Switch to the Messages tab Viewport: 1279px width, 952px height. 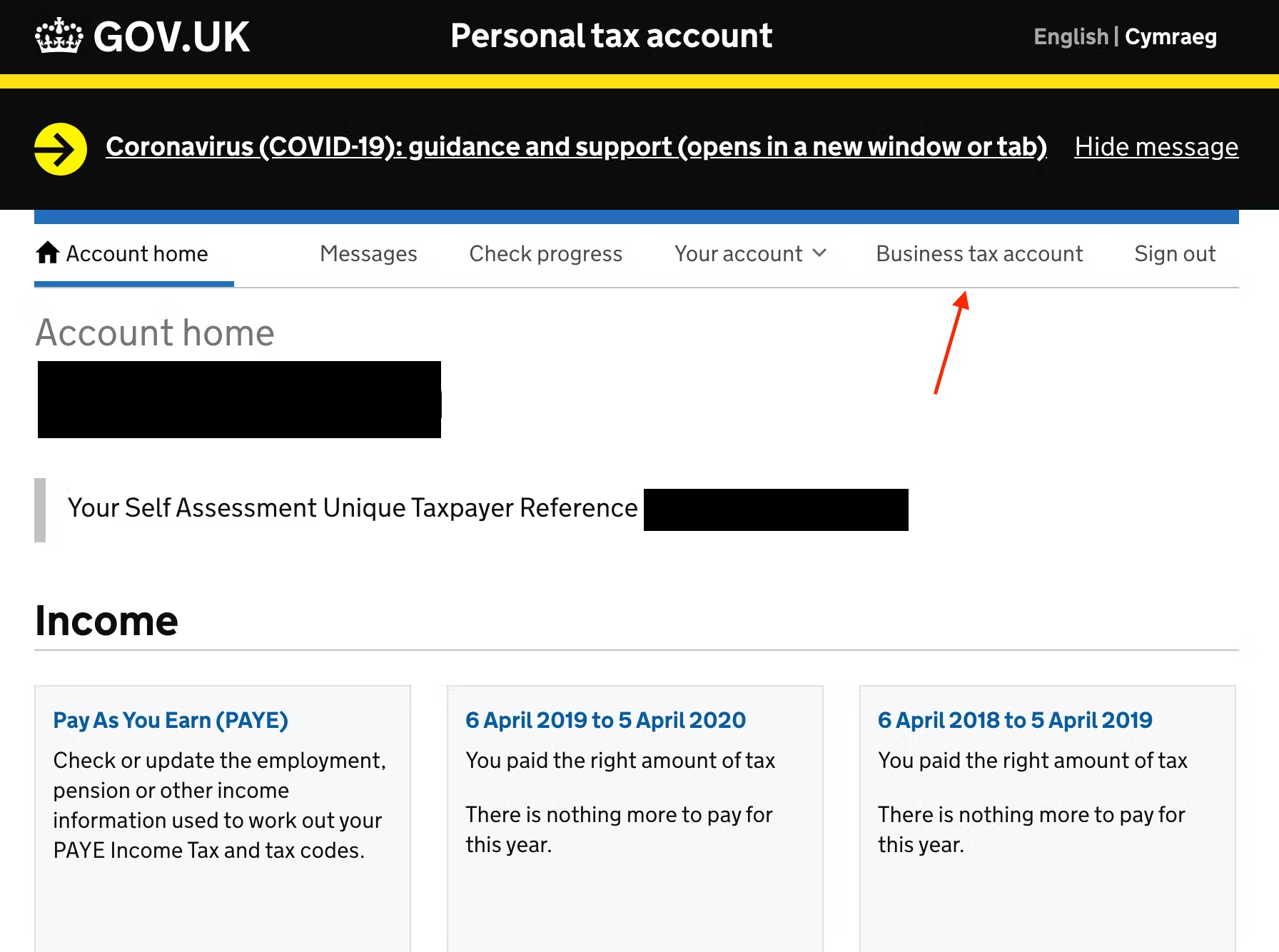click(368, 253)
